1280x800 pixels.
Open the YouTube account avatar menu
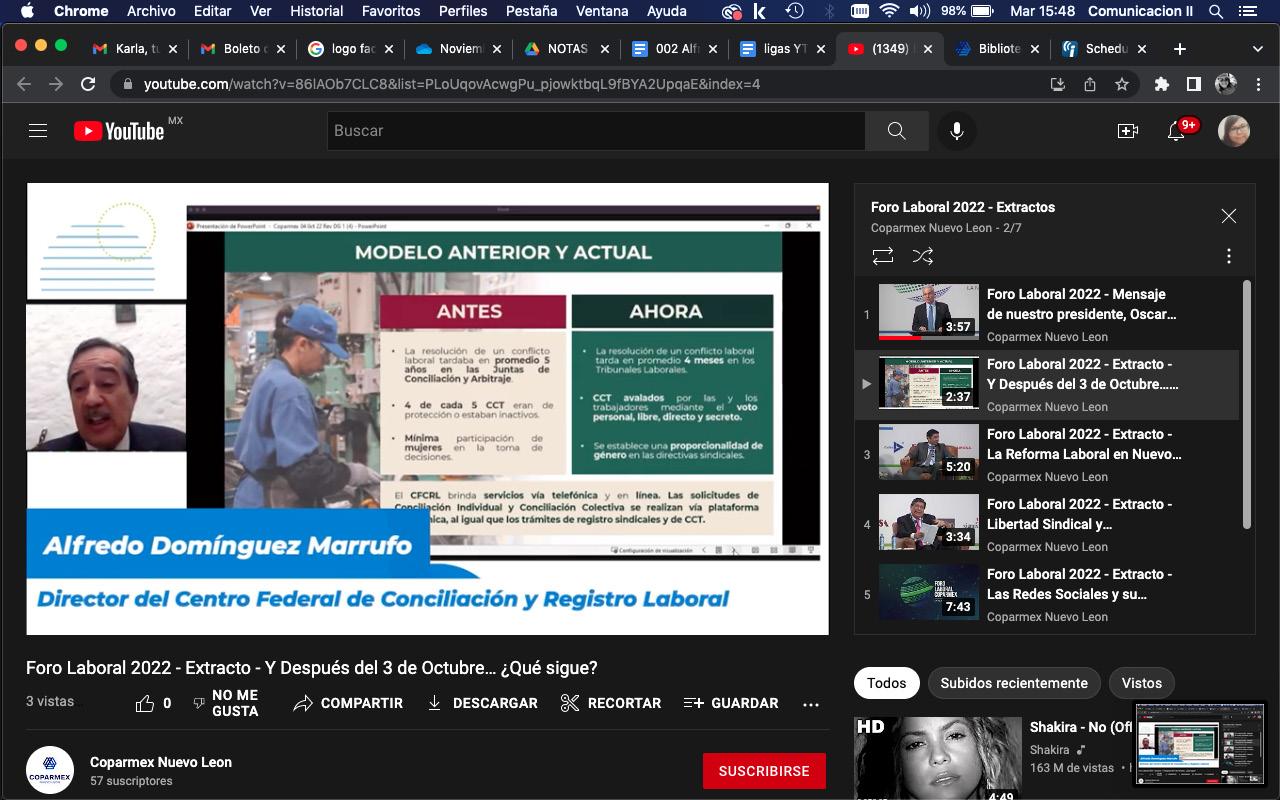[x=1234, y=131]
